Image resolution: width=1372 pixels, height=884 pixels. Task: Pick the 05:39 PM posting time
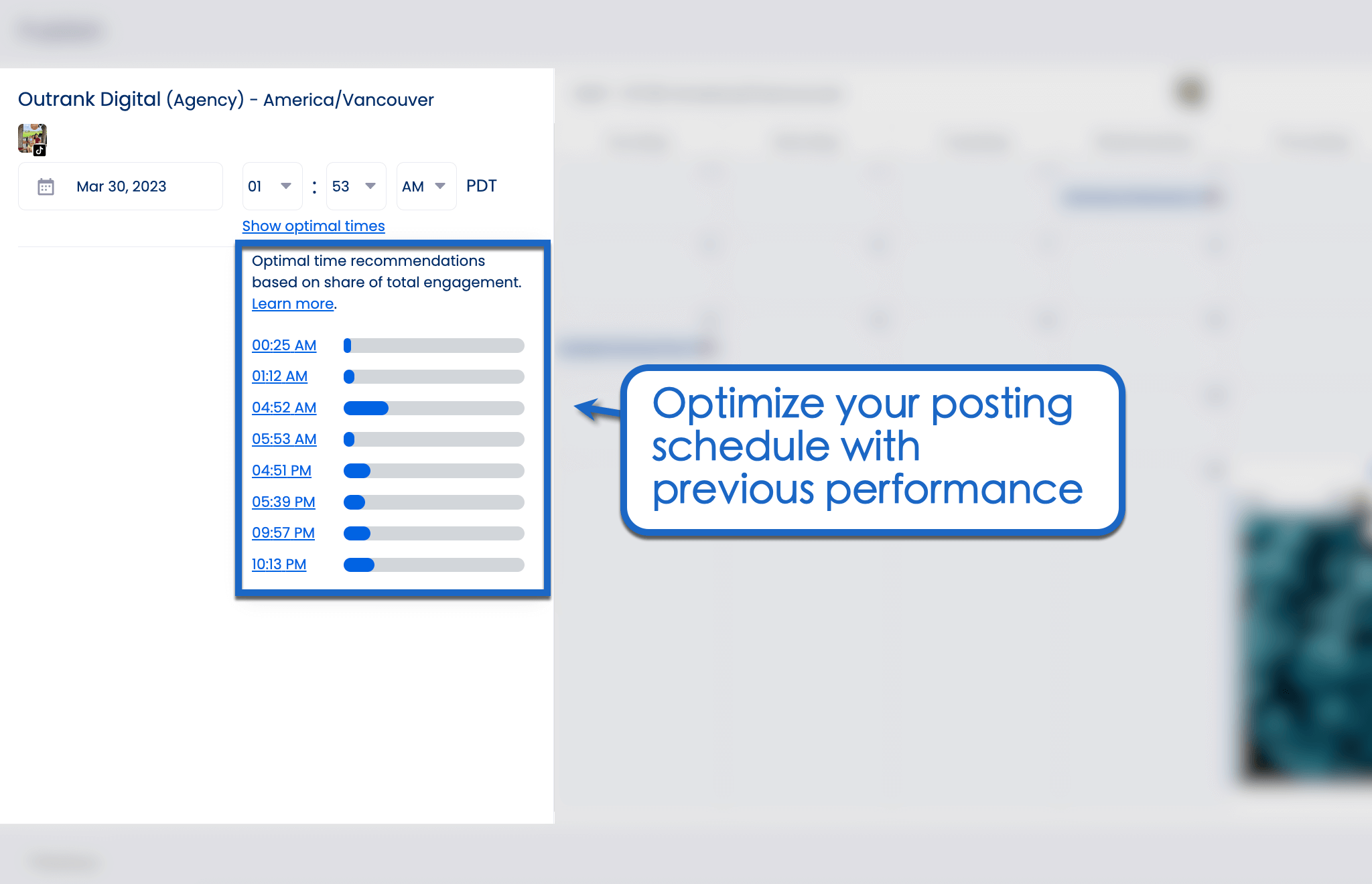[283, 502]
